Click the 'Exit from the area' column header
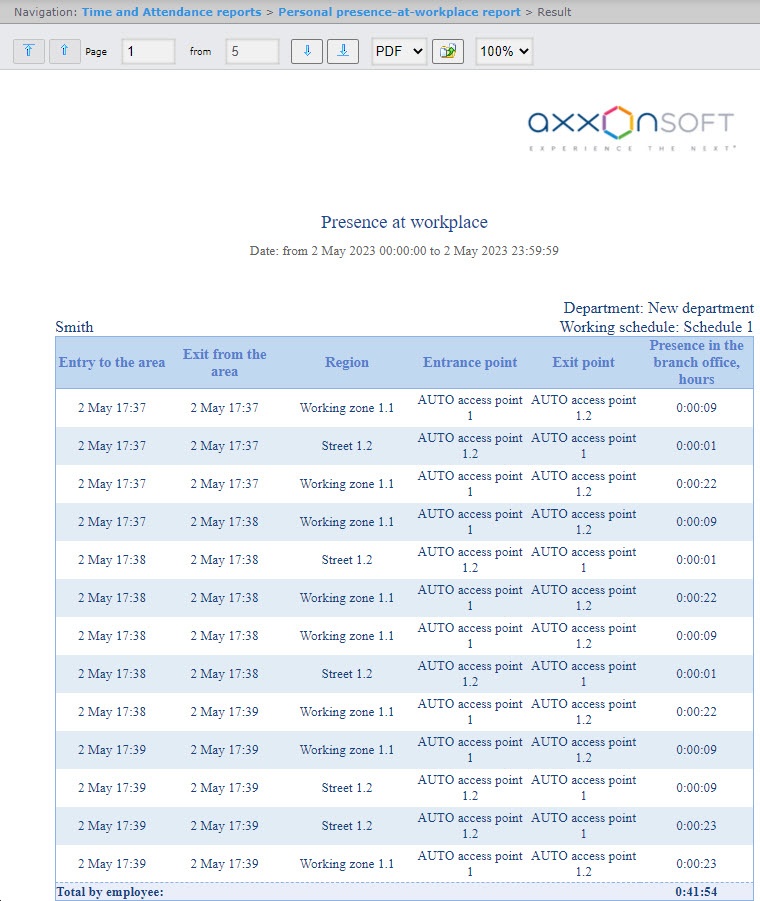 (225, 363)
